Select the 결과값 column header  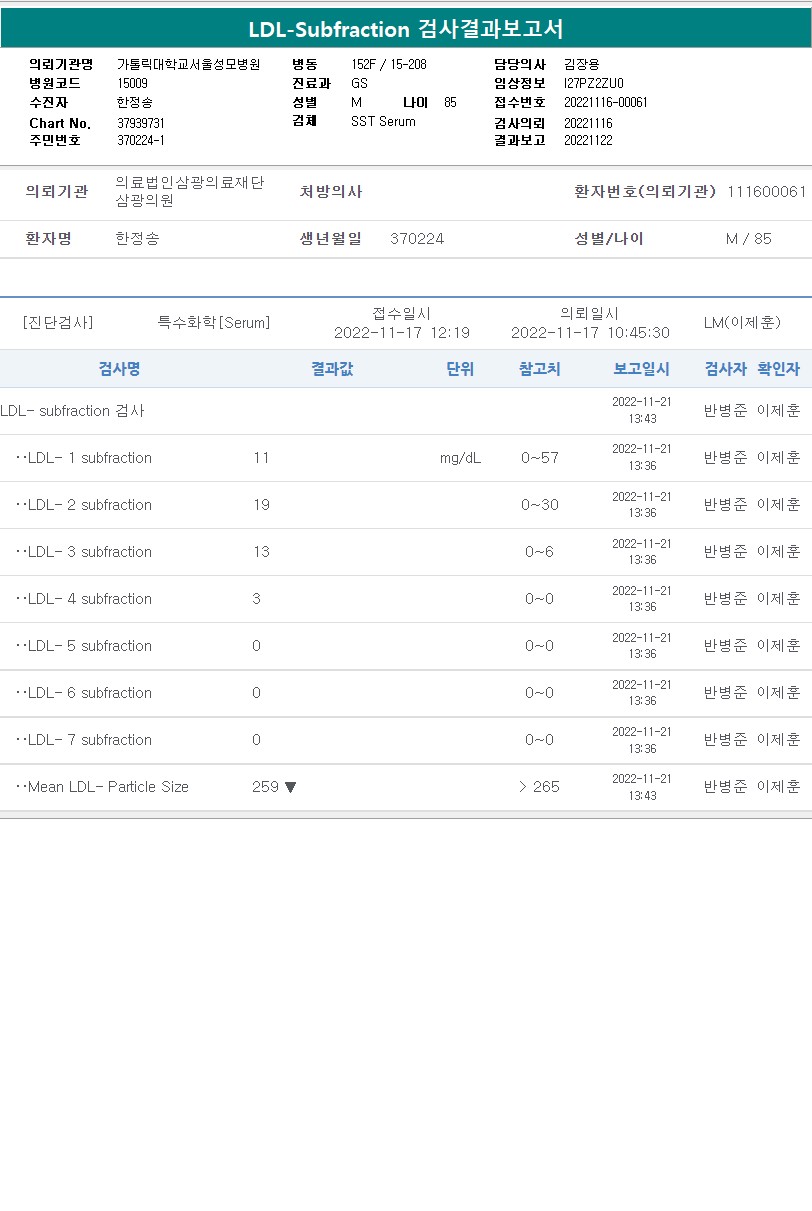[332, 369]
